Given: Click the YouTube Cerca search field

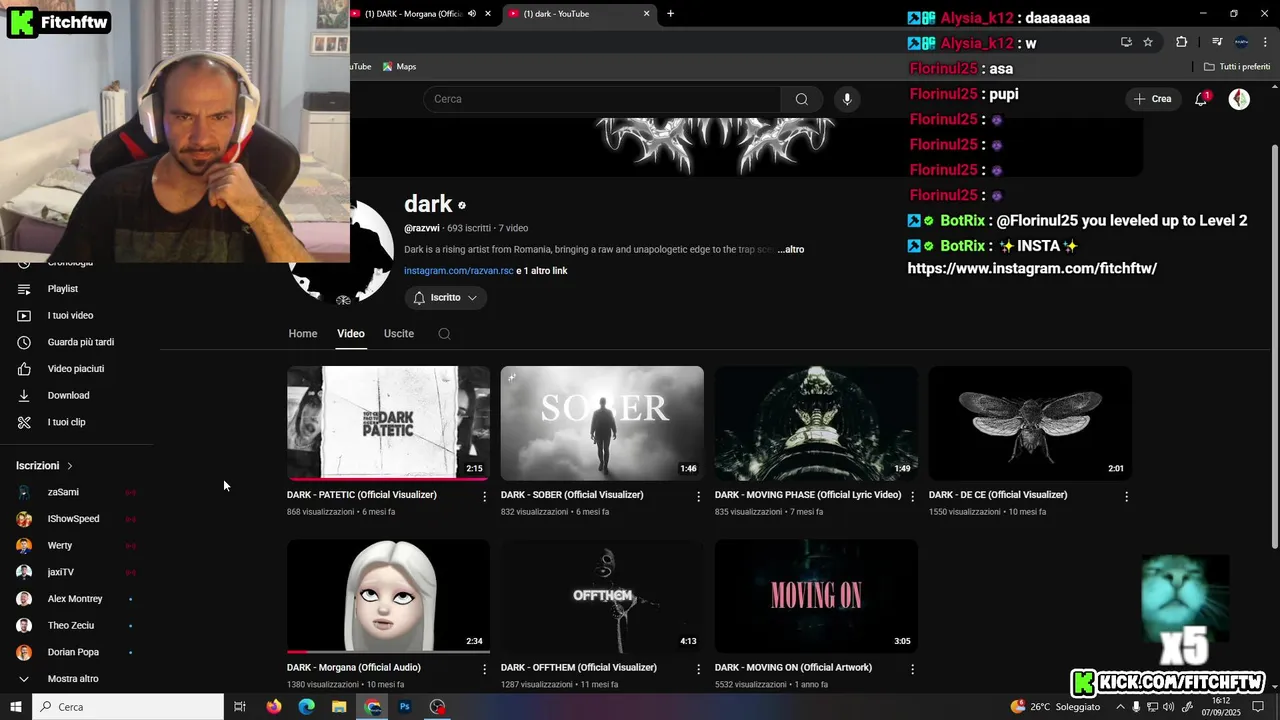Looking at the screenshot, I should [x=602, y=99].
